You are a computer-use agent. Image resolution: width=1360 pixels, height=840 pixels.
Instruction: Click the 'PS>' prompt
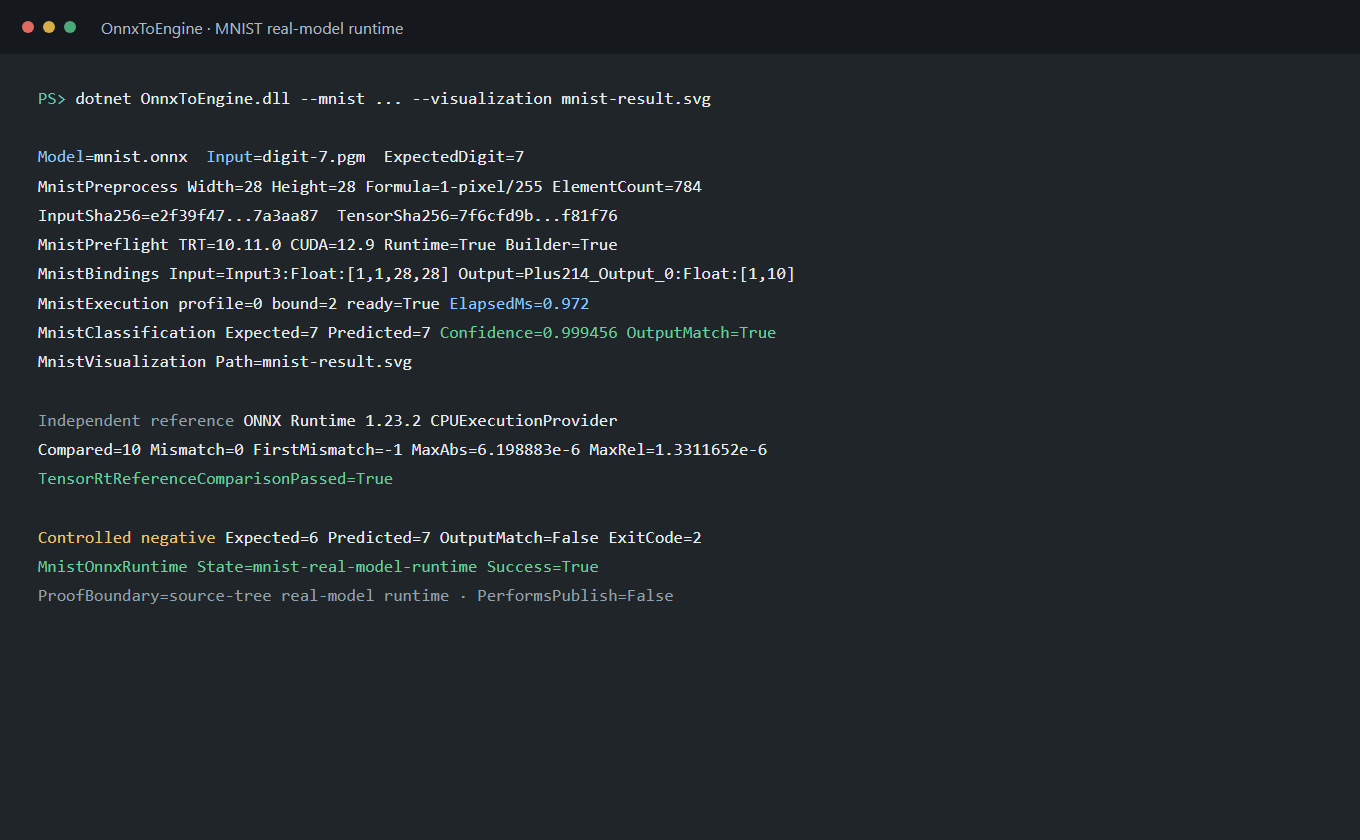click(52, 99)
